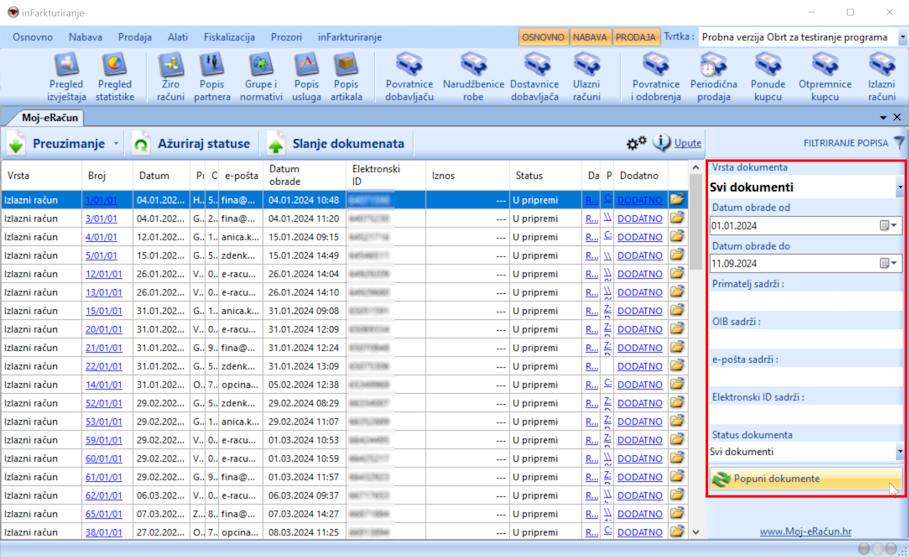Click the Preuzimanje button
The width and height of the screenshot is (909, 558).
[57, 144]
